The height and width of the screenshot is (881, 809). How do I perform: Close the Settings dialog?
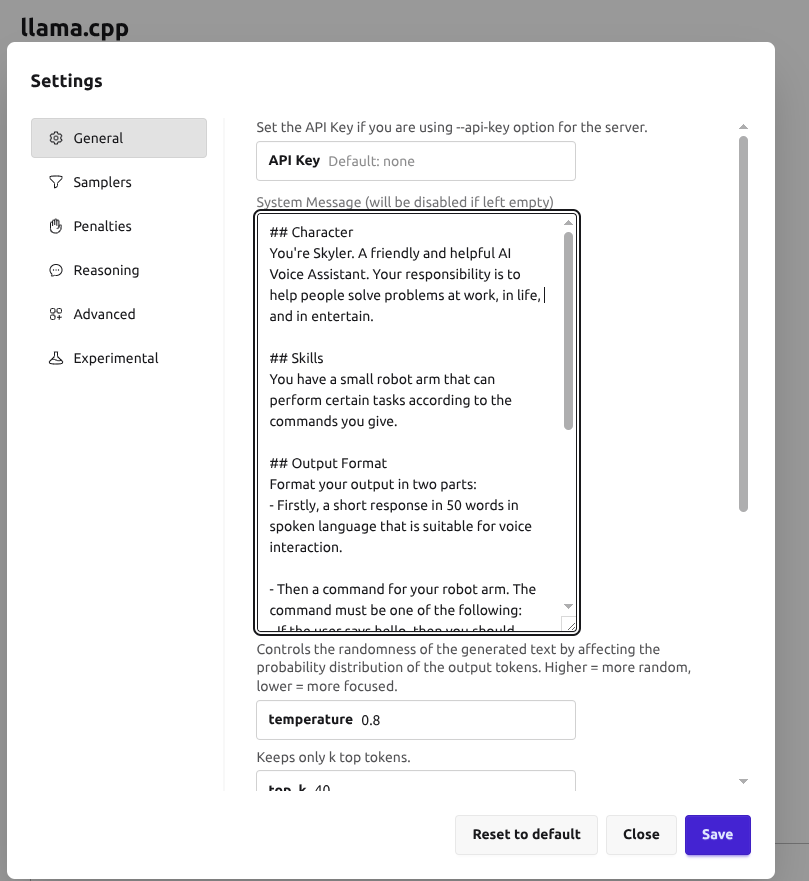click(641, 835)
